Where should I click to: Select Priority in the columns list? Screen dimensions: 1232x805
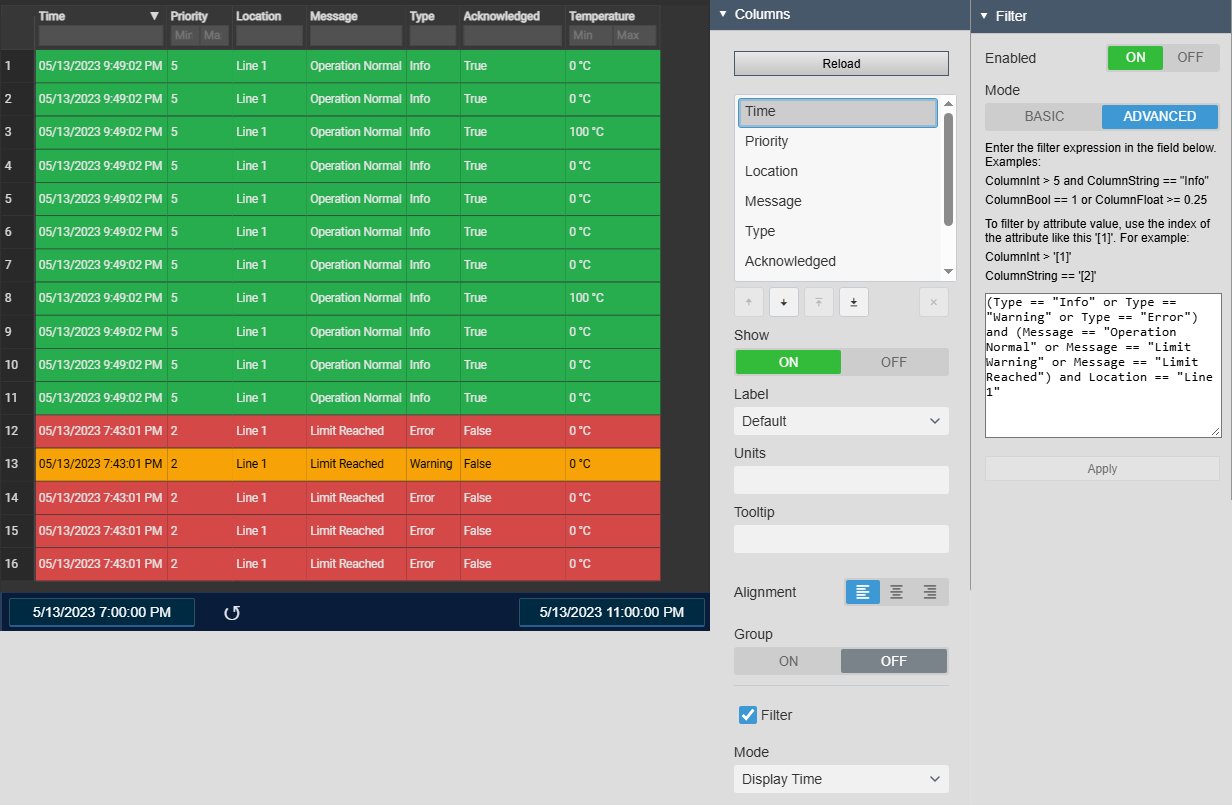pos(838,141)
